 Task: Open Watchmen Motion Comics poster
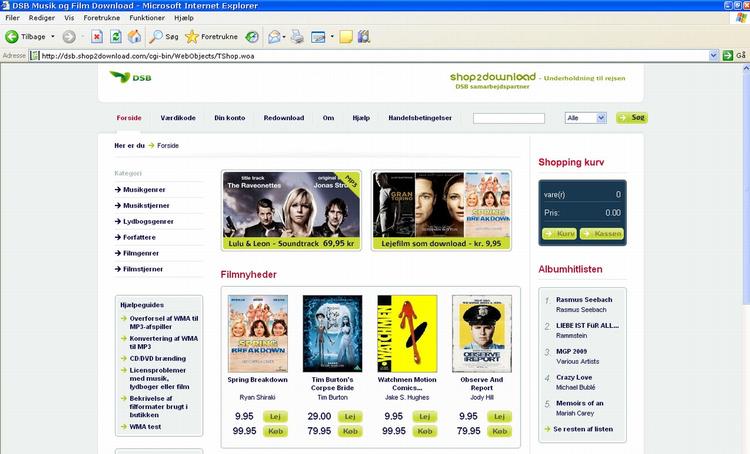coord(407,333)
